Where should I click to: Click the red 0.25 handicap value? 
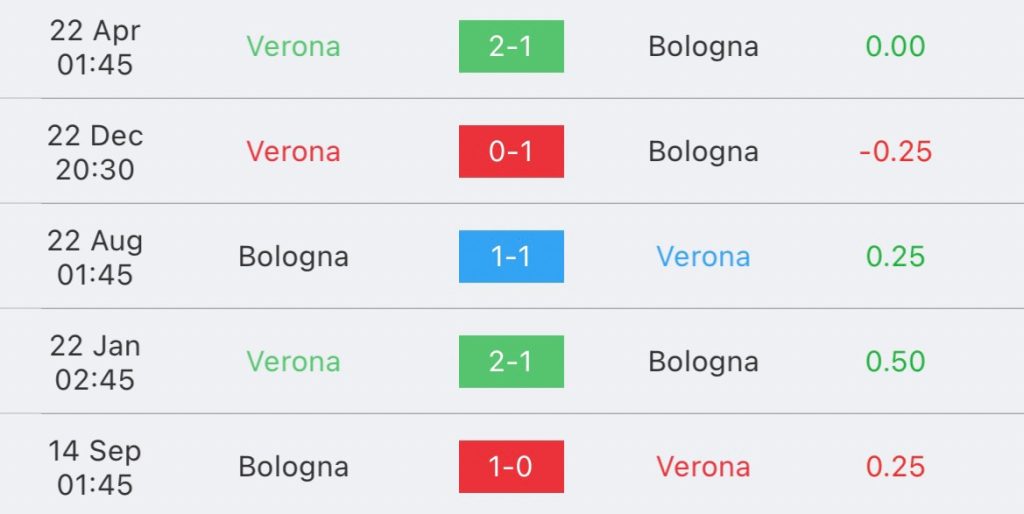pos(895,467)
